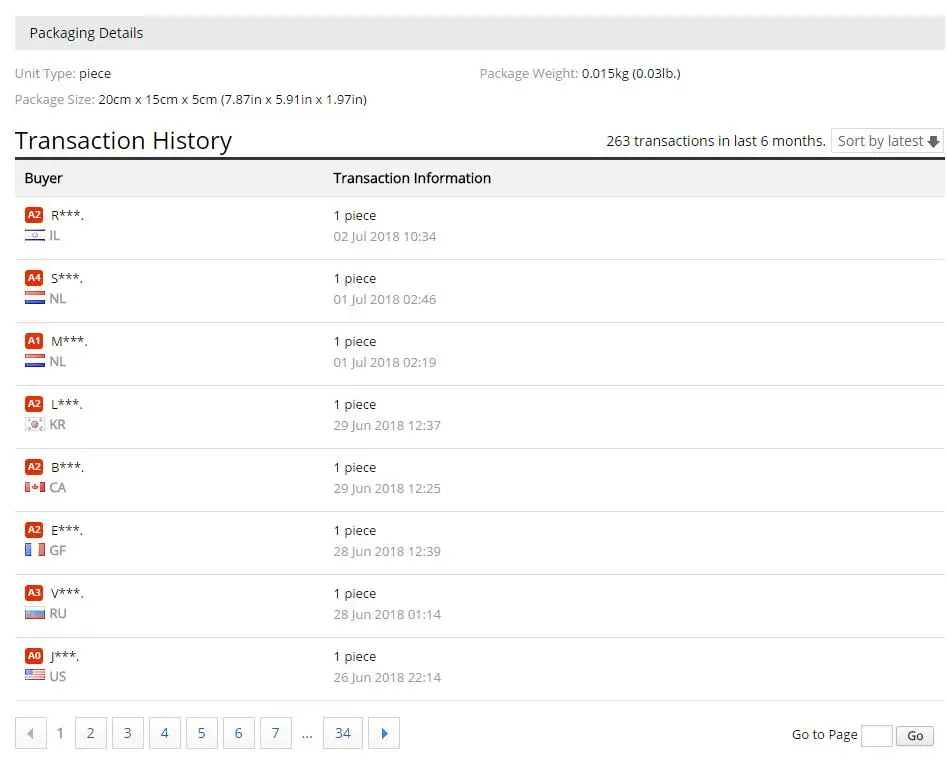The width and height of the screenshot is (947, 769).
Task: Click the Go button
Action: pyautogui.click(x=915, y=736)
